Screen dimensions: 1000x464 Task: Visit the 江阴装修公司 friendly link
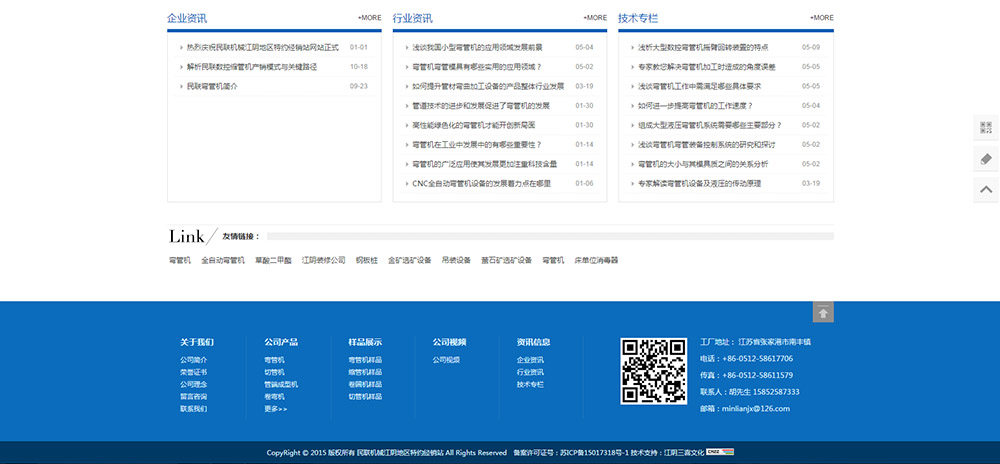click(x=323, y=260)
